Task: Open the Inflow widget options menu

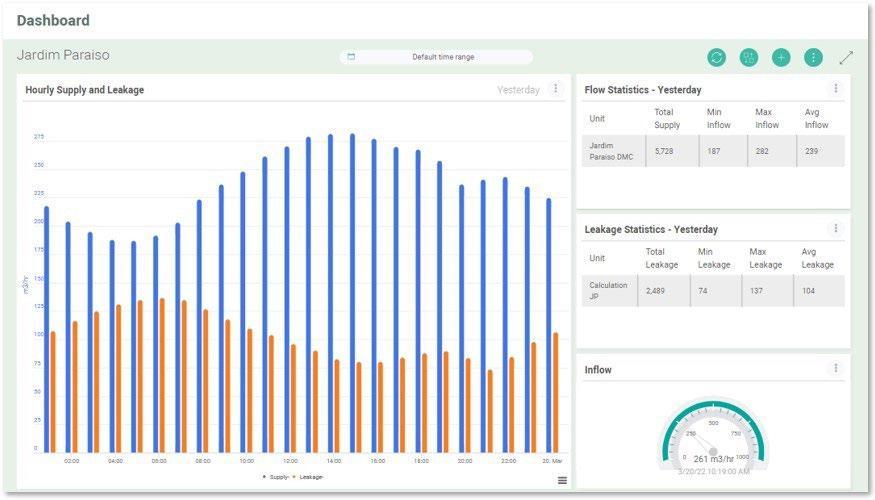Action: coord(835,368)
